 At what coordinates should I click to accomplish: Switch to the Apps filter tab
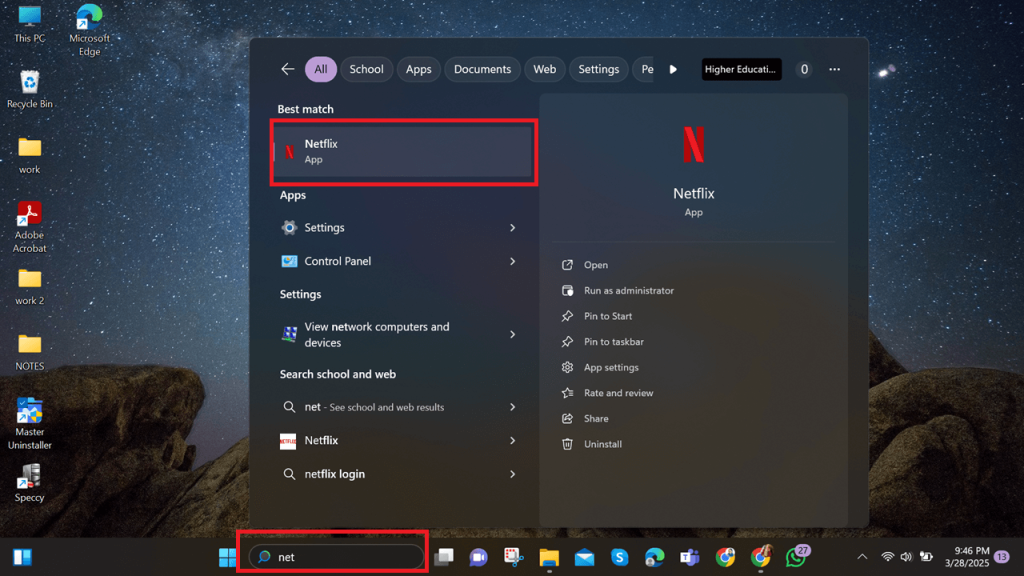click(x=418, y=69)
